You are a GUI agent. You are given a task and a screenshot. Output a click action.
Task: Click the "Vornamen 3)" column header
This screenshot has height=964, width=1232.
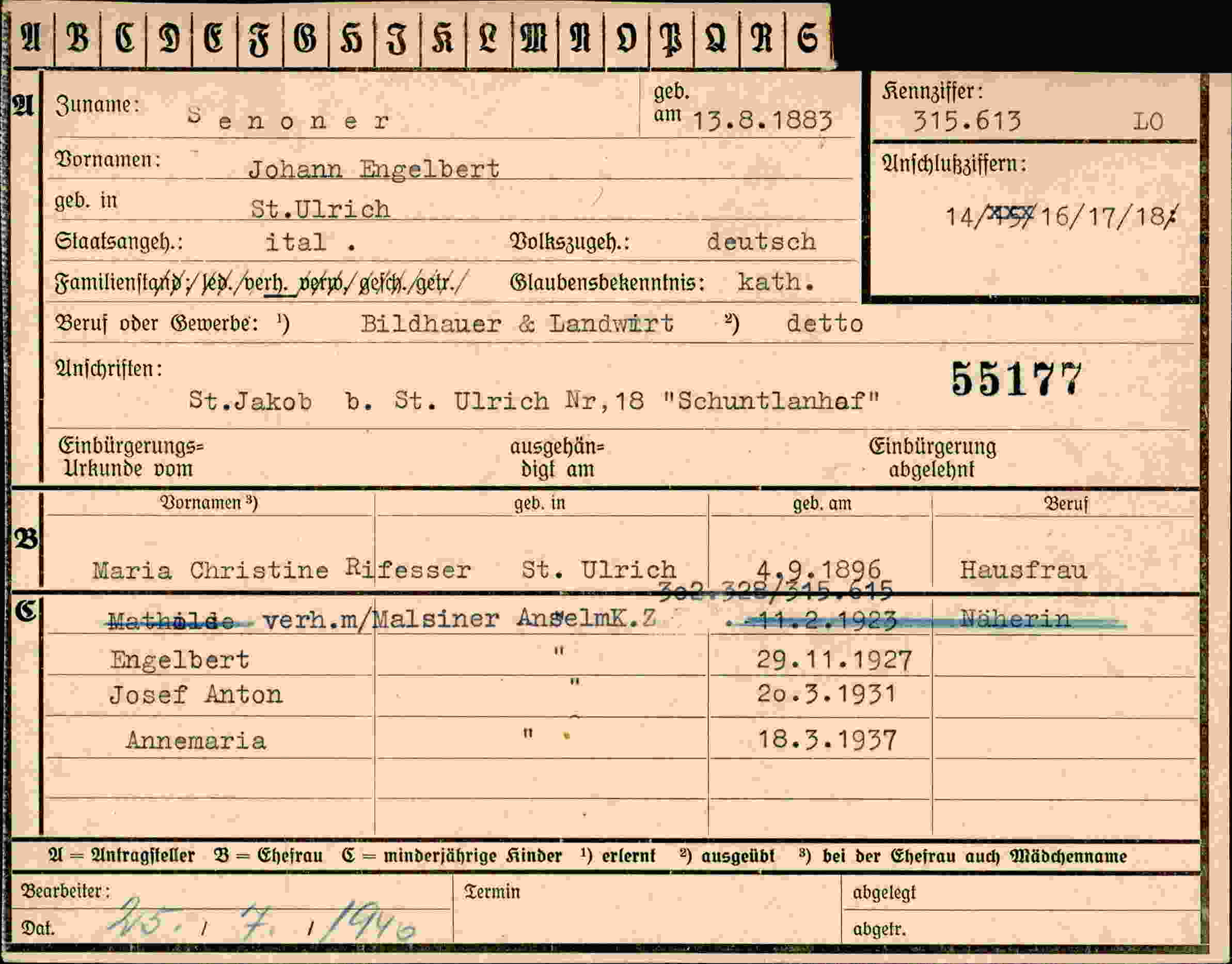click(x=209, y=502)
